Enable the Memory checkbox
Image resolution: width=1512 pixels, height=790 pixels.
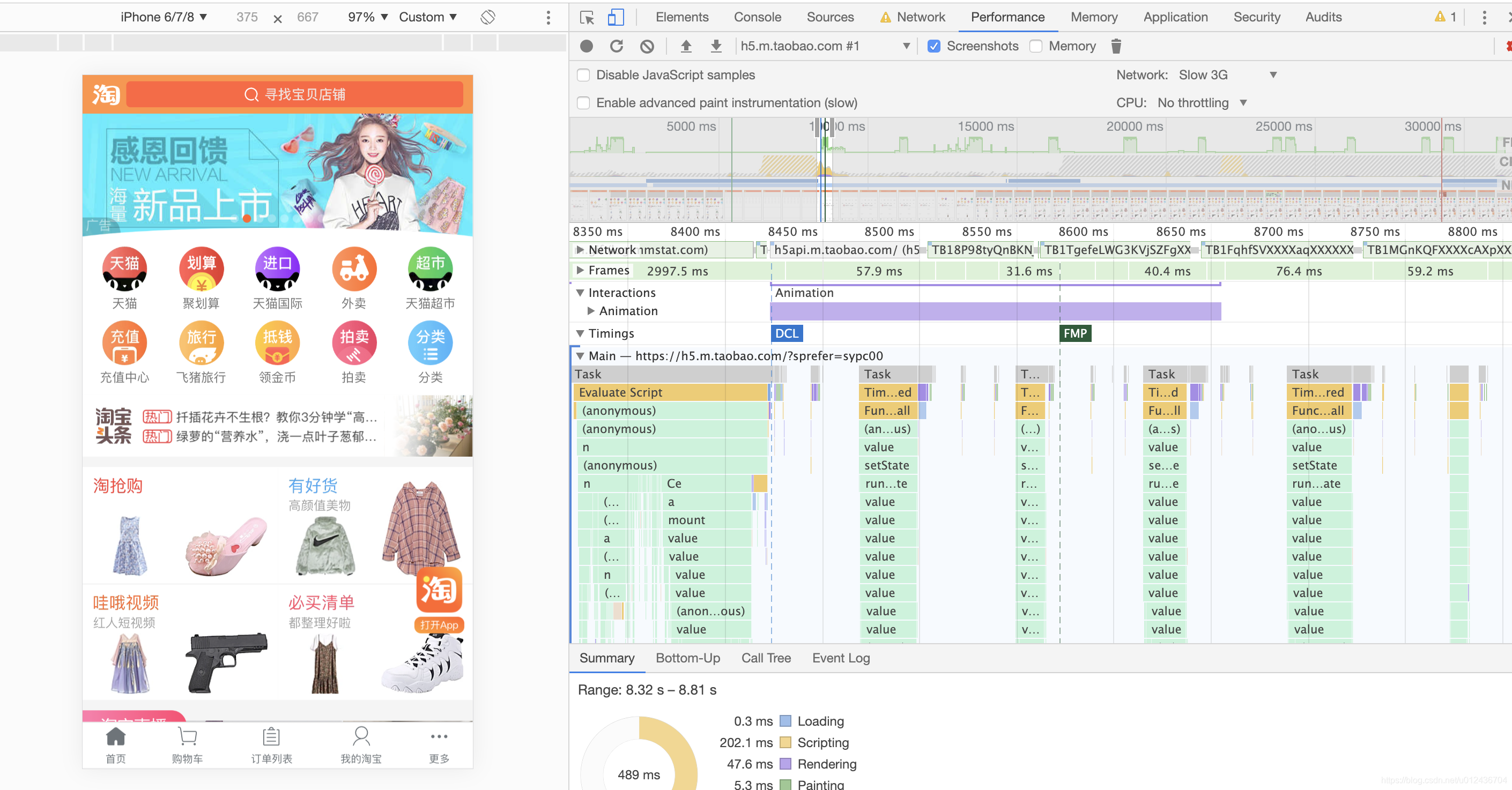pyautogui.click(x=1036, y=47)
